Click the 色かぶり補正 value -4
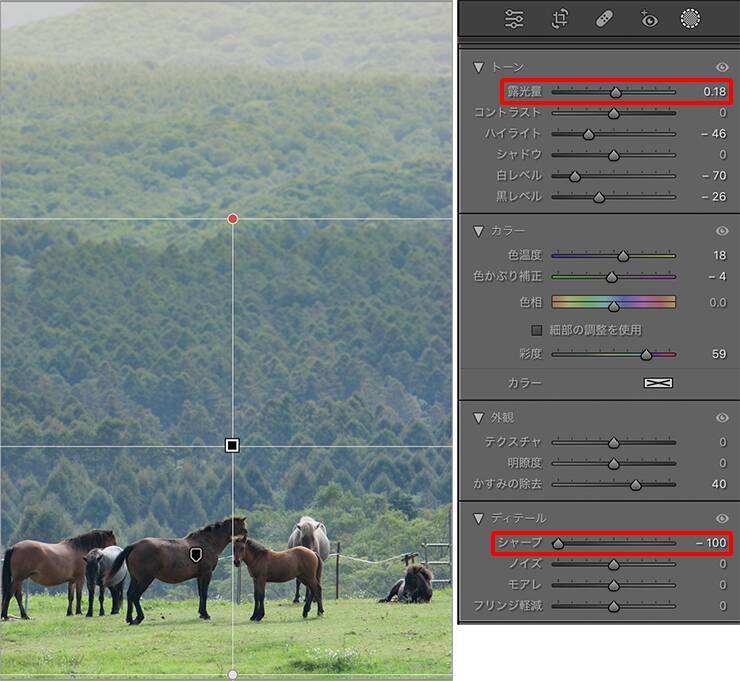This screenshot has height=681, width=740. [x=717, y=276]
